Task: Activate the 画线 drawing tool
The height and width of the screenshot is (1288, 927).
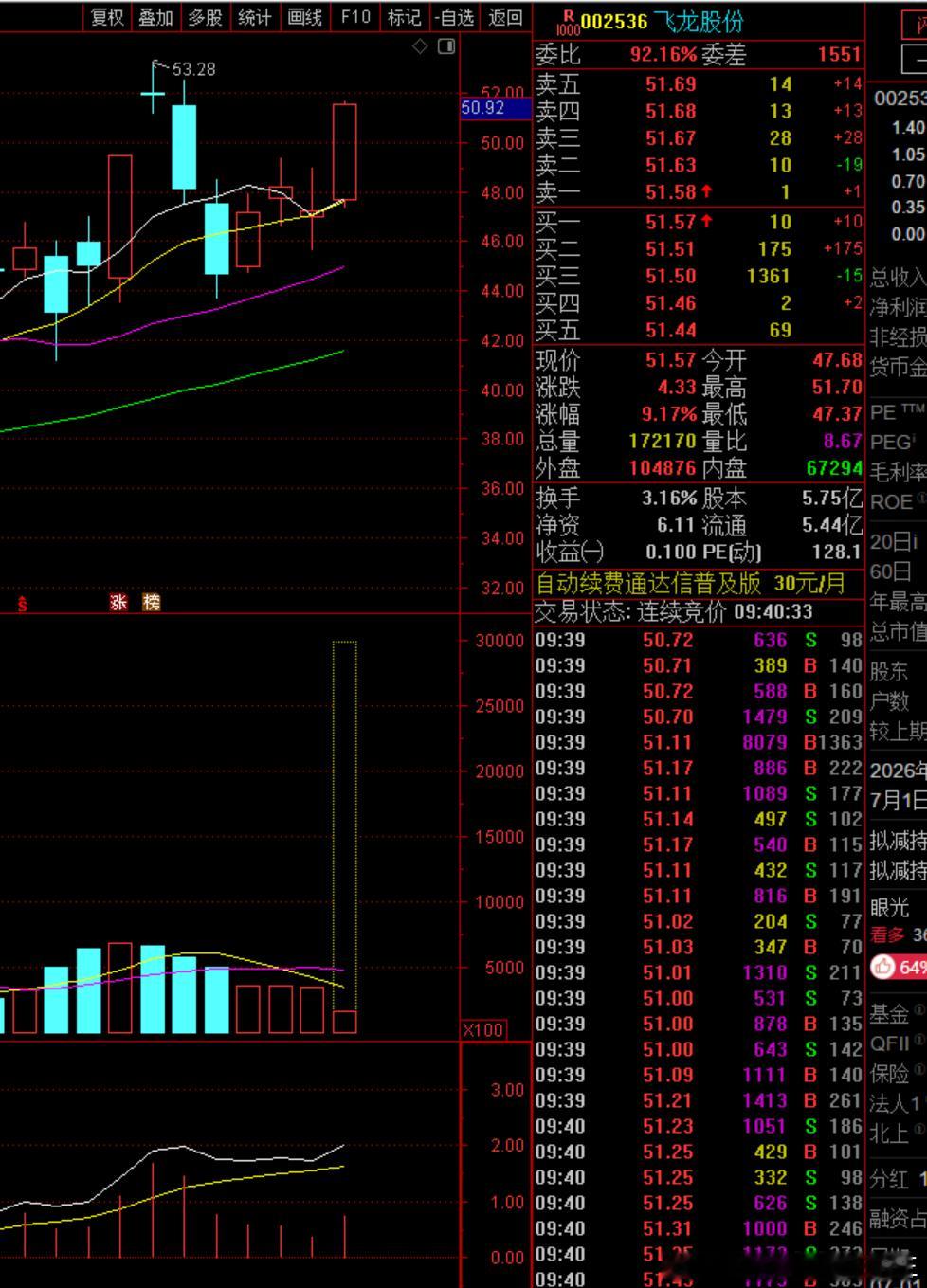Action: pos(304,17)
